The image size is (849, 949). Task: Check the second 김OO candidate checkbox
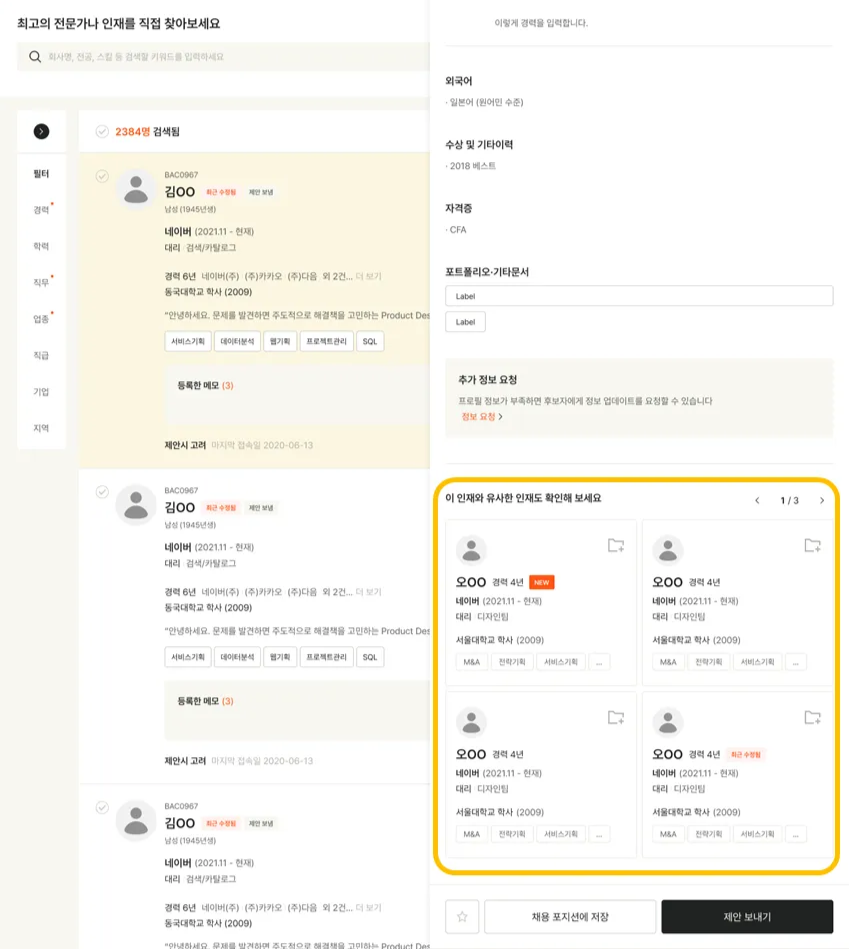tap(102, 491)
